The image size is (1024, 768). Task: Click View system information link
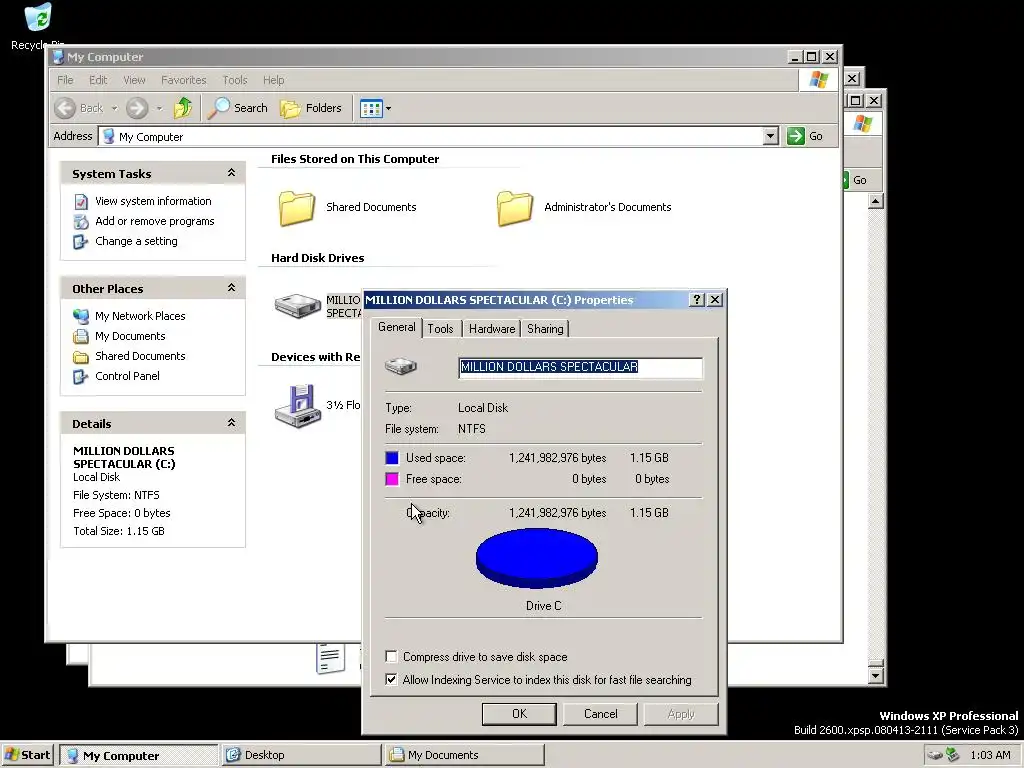pyautogui.click(x=153, y=201)
